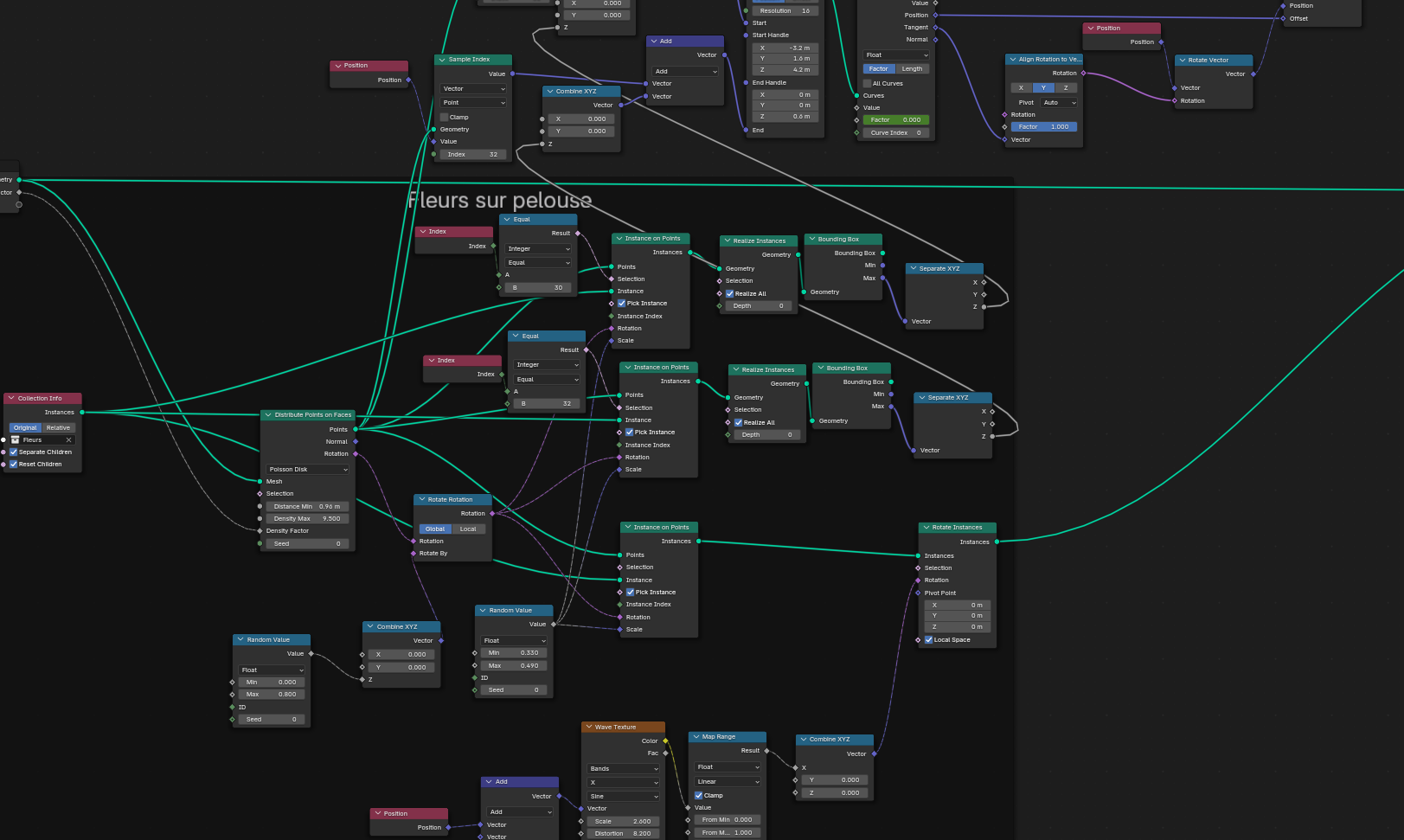Image resolution: width=1404 pixels, height=840 pixels.
Task: Click Distance Min 0.96 m field
Action: [307, 506]
